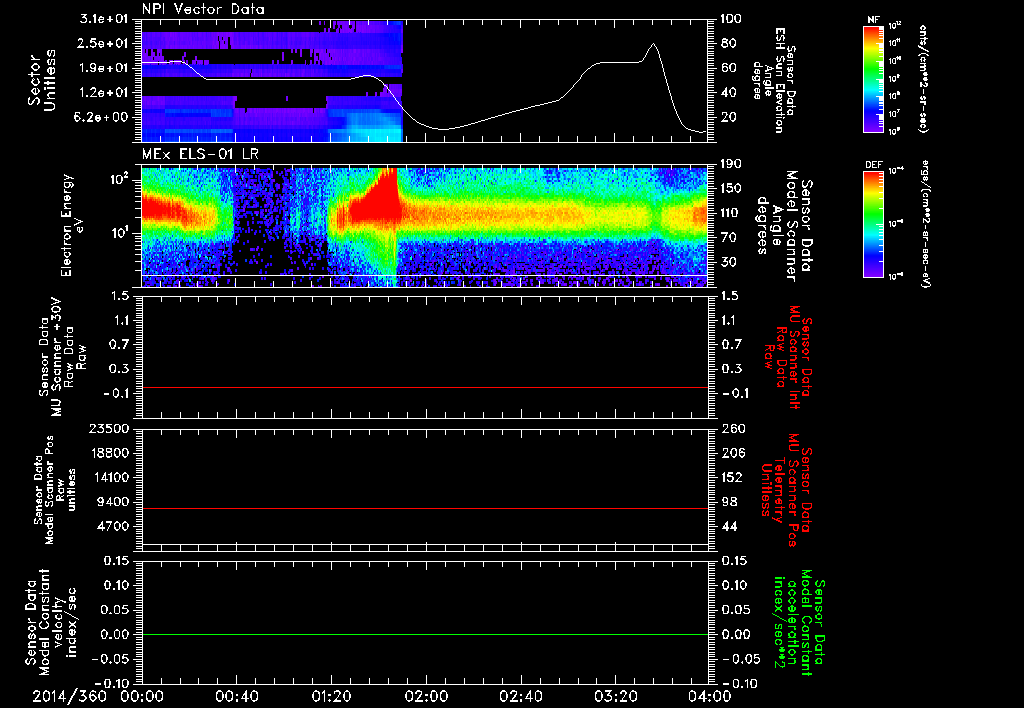Click the 'Sector Unitless' axis label
The image size is (1024, 708).
tap(42, 80)
